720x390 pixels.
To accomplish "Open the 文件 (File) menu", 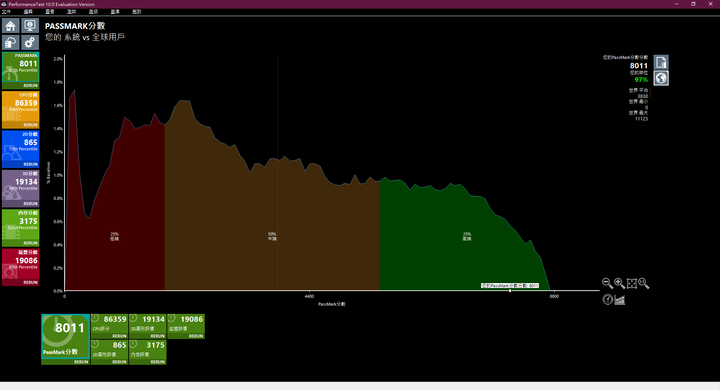I will tap(6, 11).
